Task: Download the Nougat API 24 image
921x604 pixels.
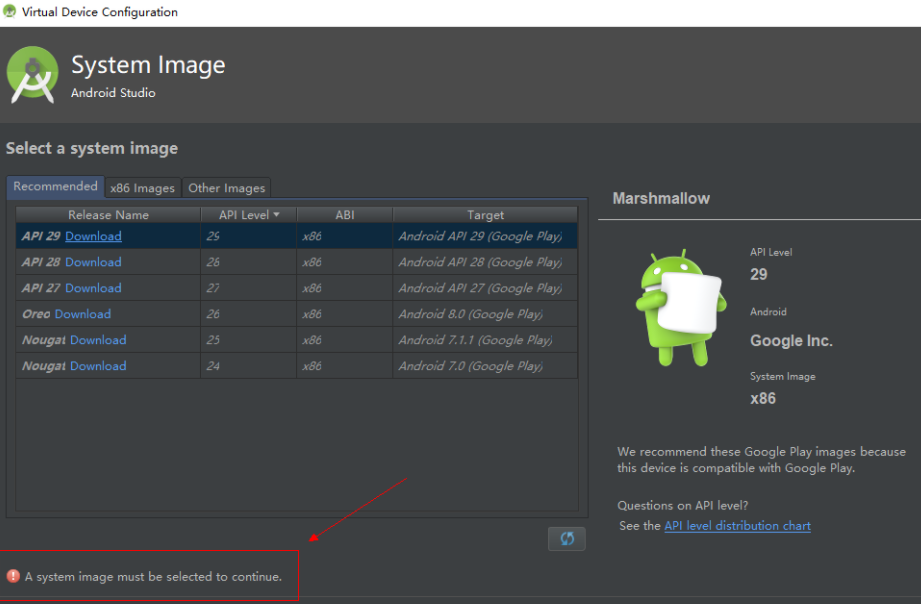Action: click(98, 365)
